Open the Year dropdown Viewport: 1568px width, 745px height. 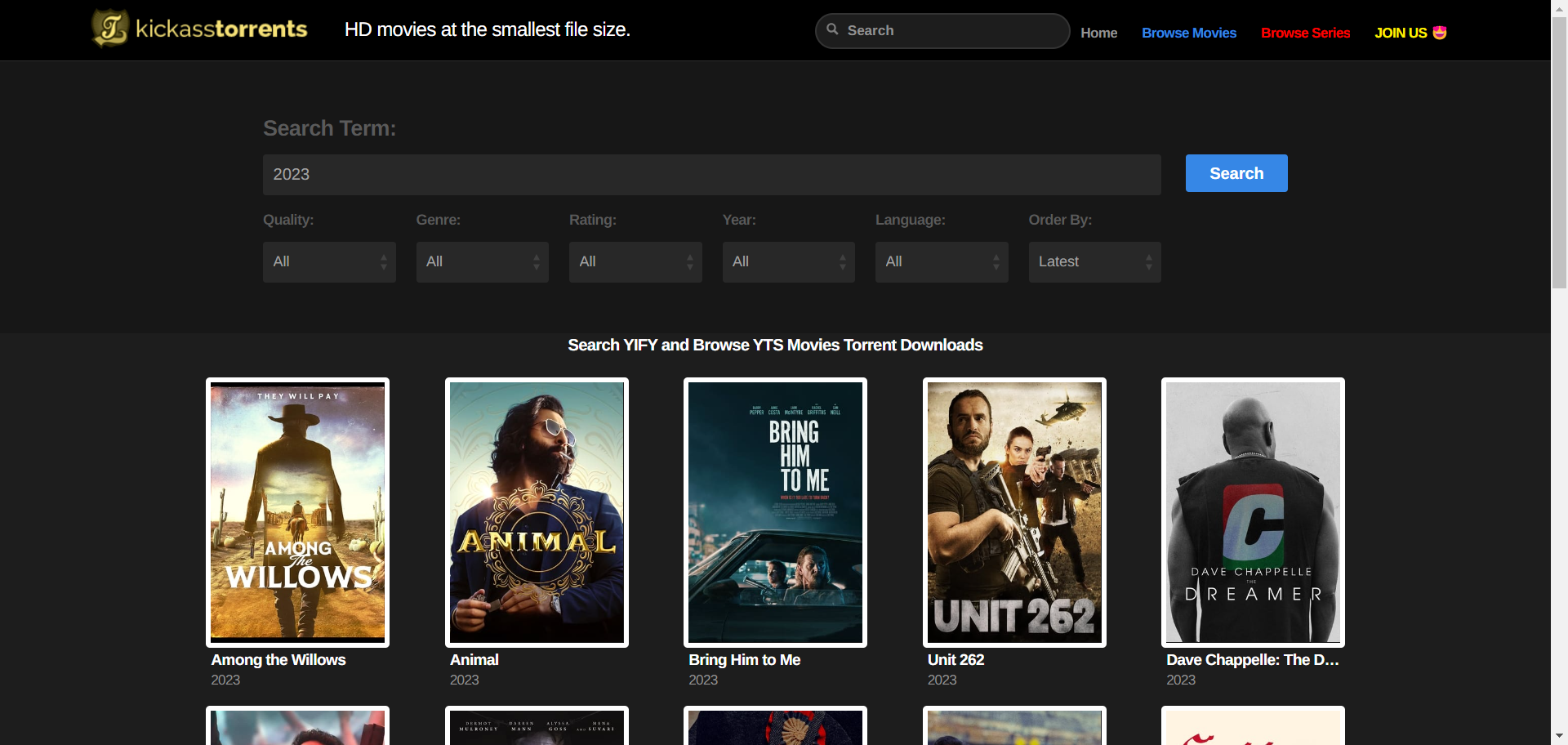pyautogui.click(x=789, y=261)
